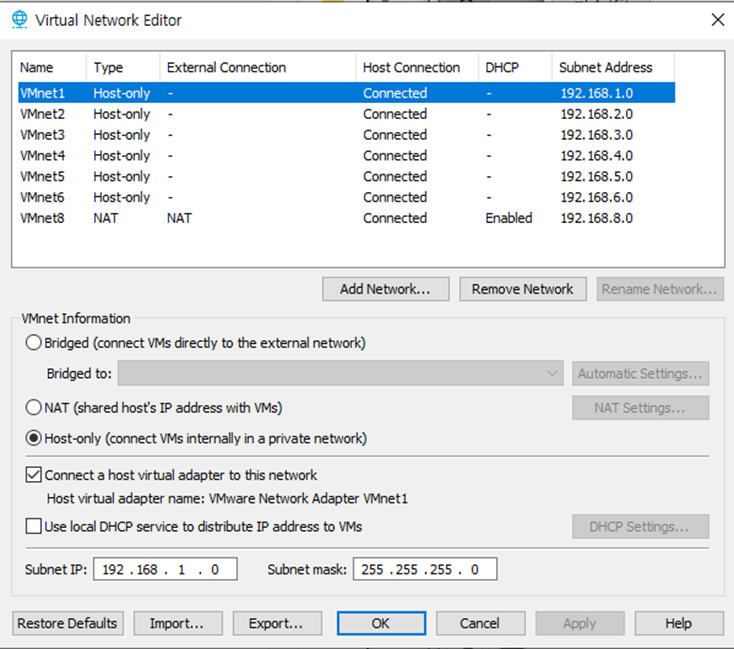Click the Export button
The image size is (734, 649).
[277, 623]
